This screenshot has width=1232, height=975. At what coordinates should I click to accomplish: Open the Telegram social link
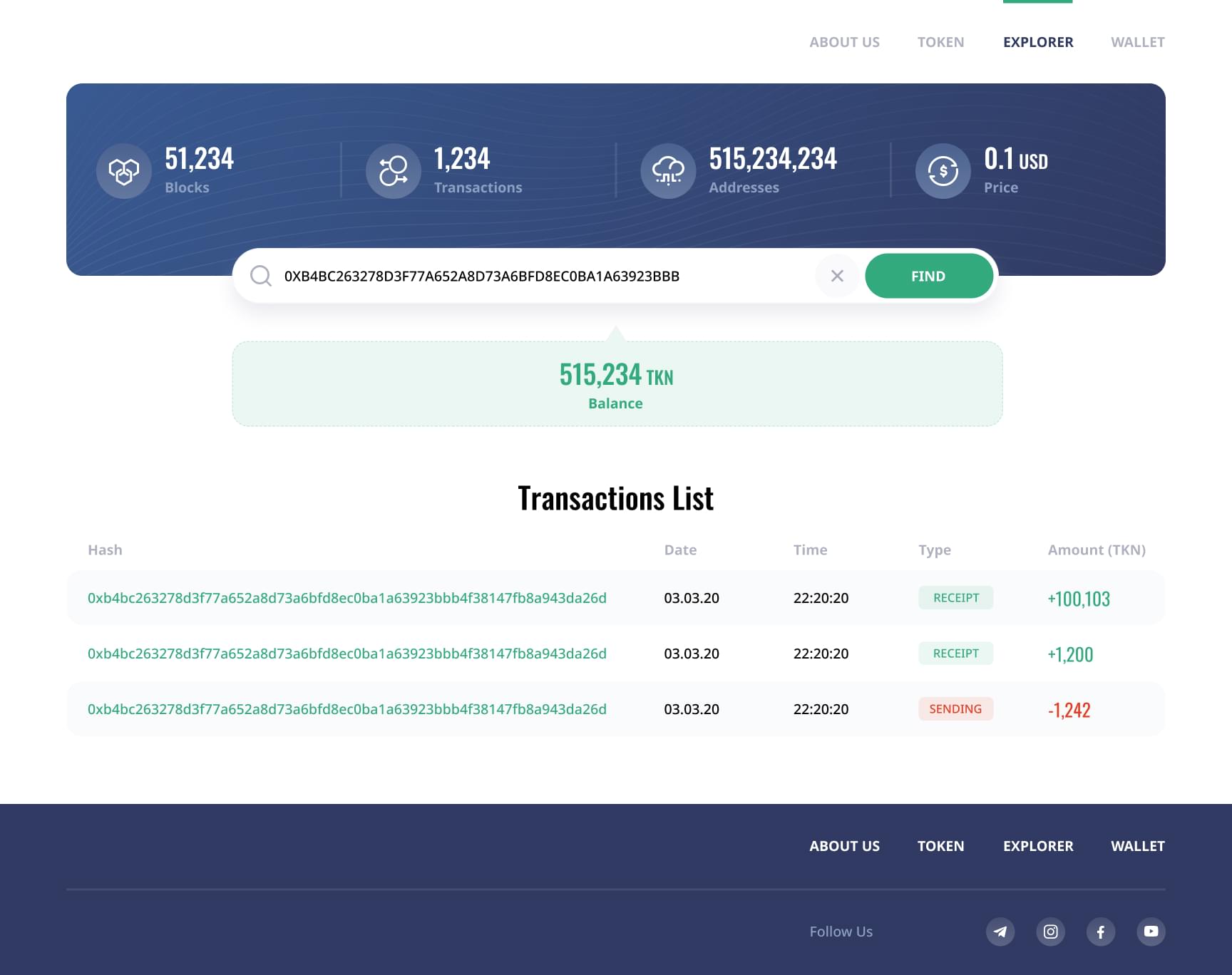(1000, 932)
